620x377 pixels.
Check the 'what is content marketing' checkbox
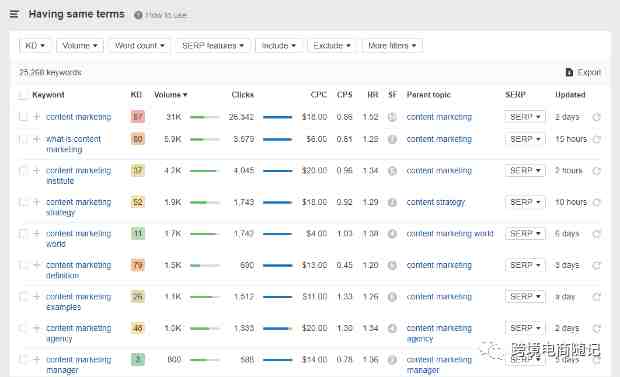coord(23,139)
